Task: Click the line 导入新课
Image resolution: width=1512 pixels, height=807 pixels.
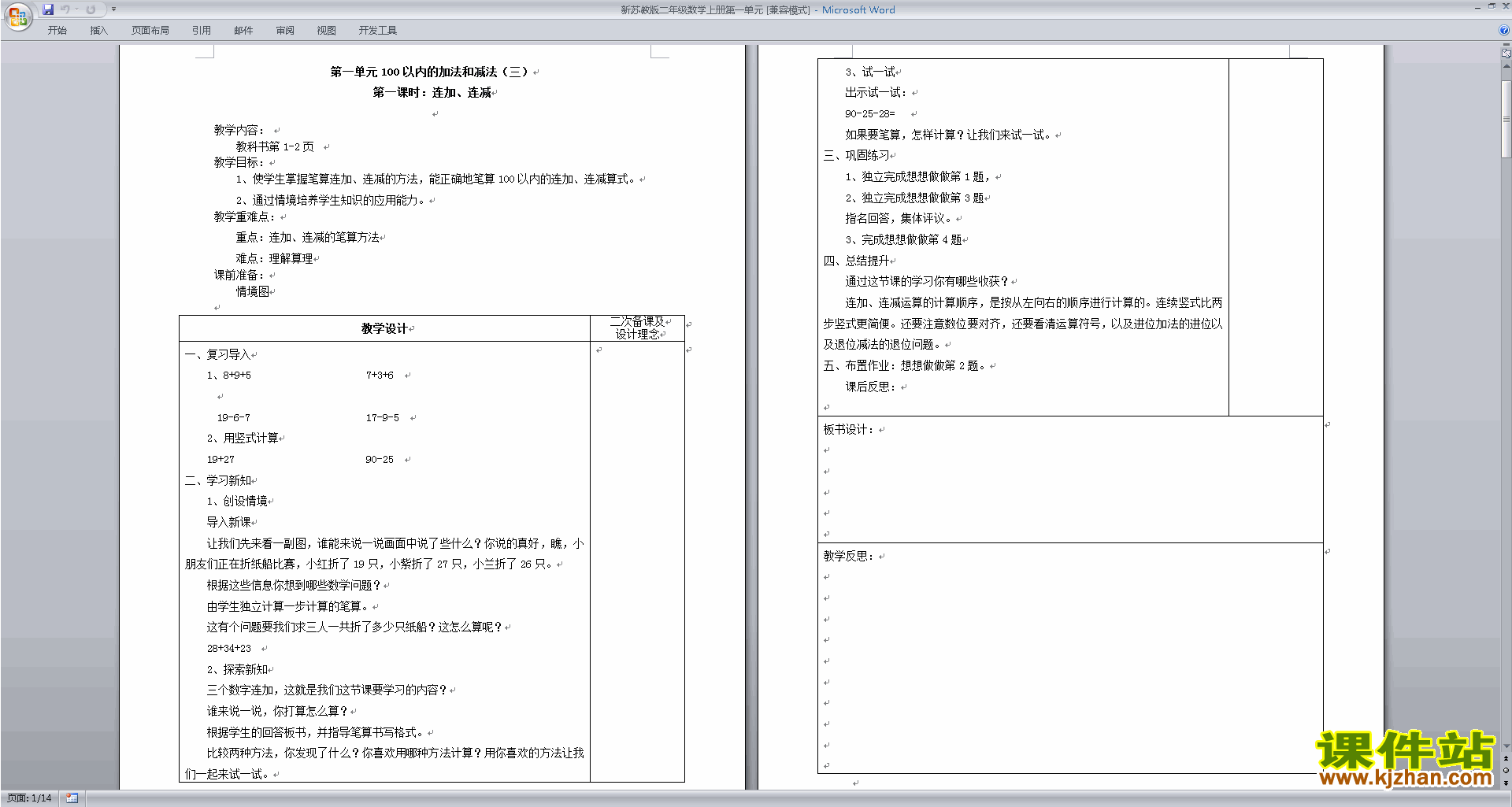Action: pyautogui.click(x=228, y=522)
